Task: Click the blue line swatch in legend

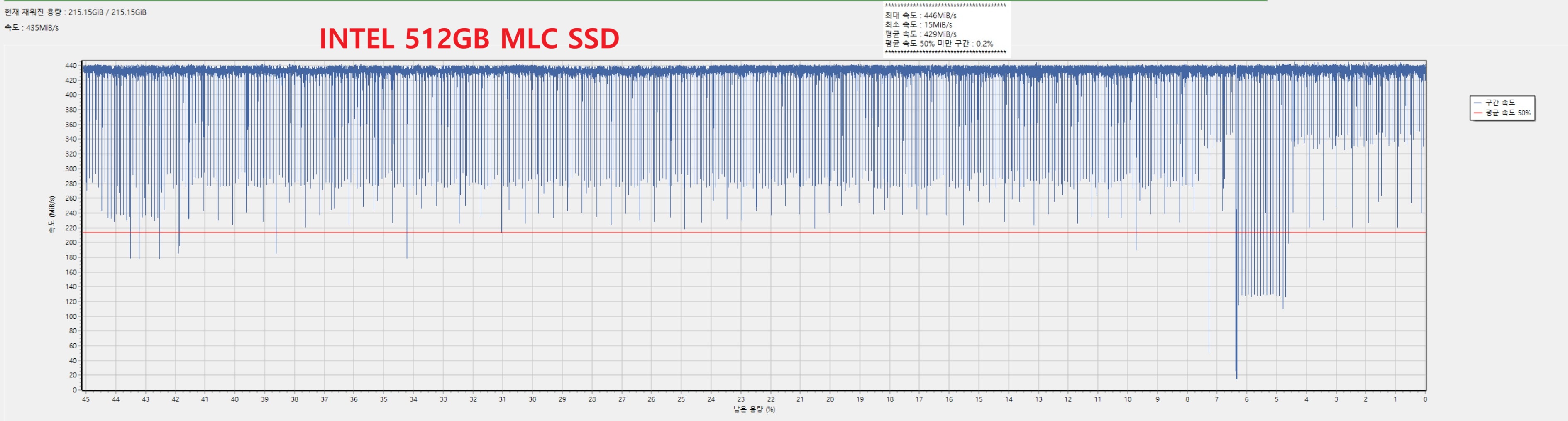Action: [1477, 103]
